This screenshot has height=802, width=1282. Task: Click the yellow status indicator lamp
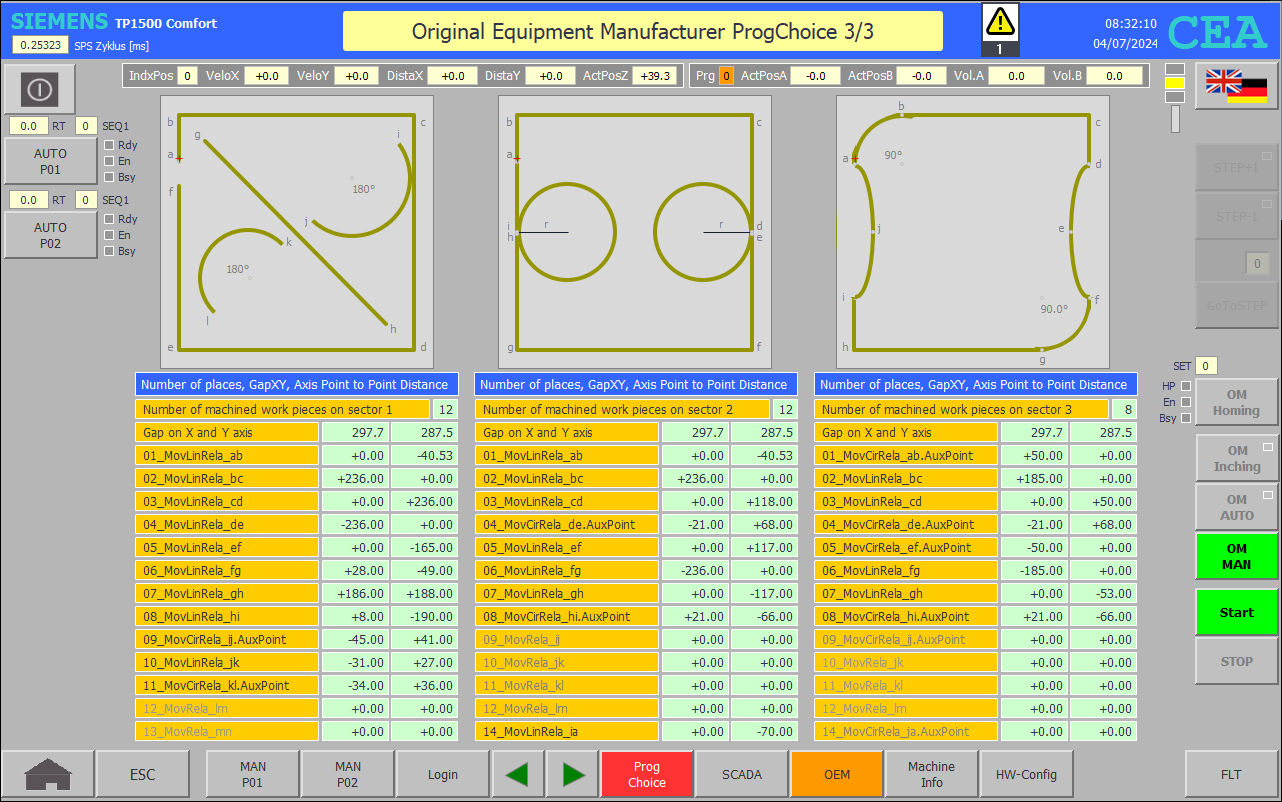[1175, 83]
